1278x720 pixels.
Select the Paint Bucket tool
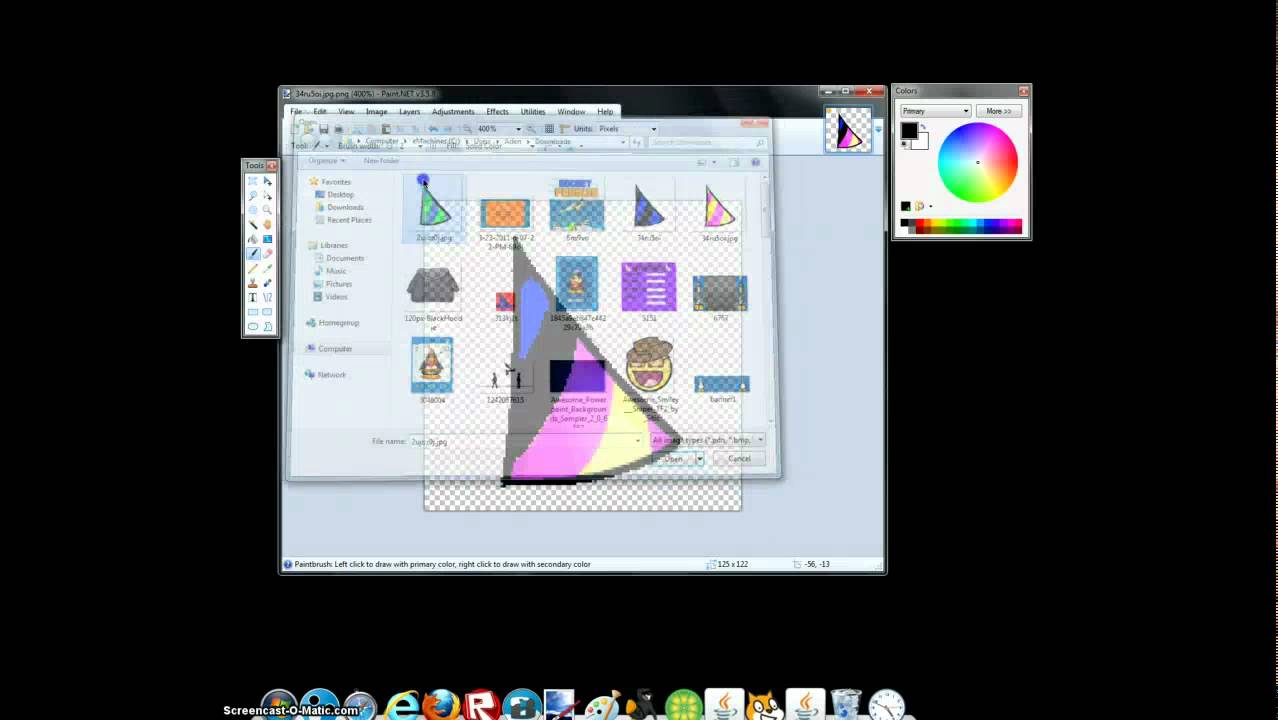(252, 239)
